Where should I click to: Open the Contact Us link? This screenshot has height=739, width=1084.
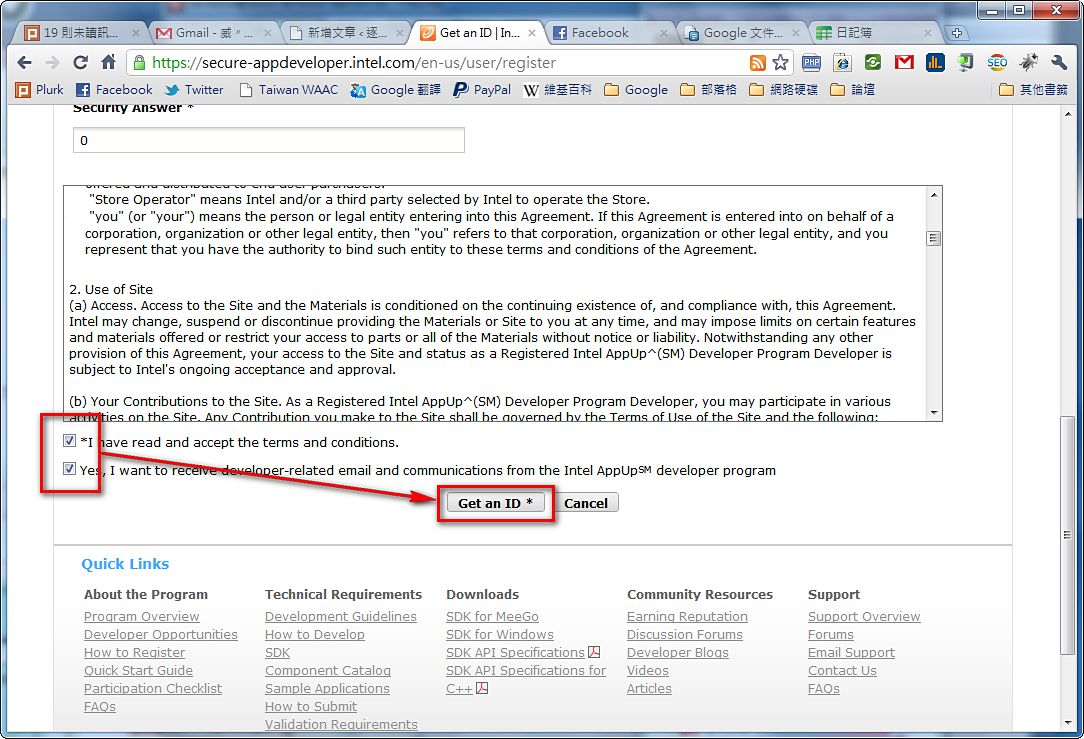(842, 671)
